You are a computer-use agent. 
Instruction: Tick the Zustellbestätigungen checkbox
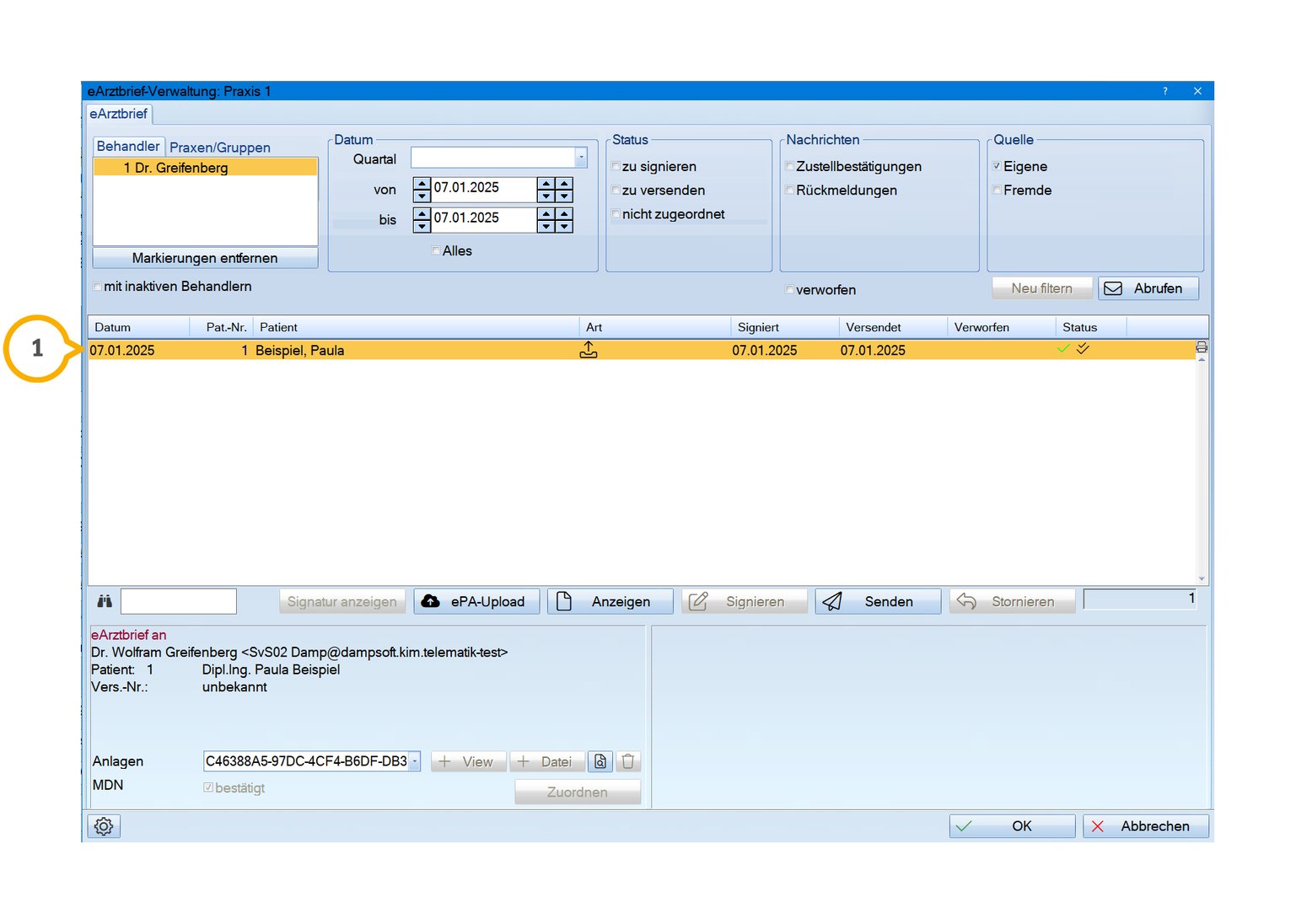pos(790,167)
